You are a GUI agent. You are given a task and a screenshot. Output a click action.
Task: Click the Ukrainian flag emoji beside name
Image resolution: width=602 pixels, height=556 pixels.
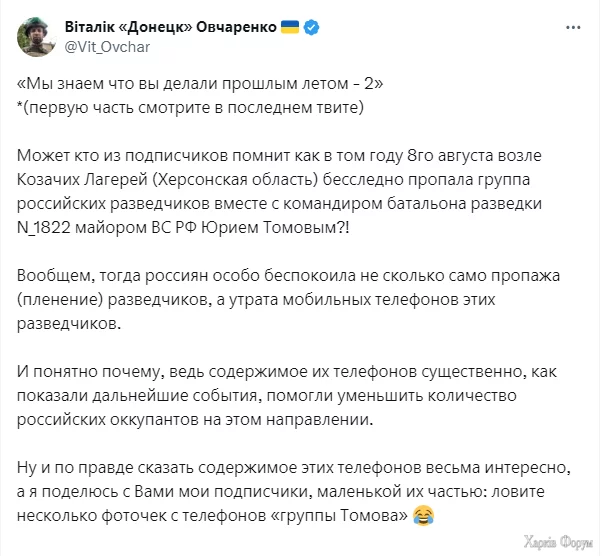coord(290,27)
